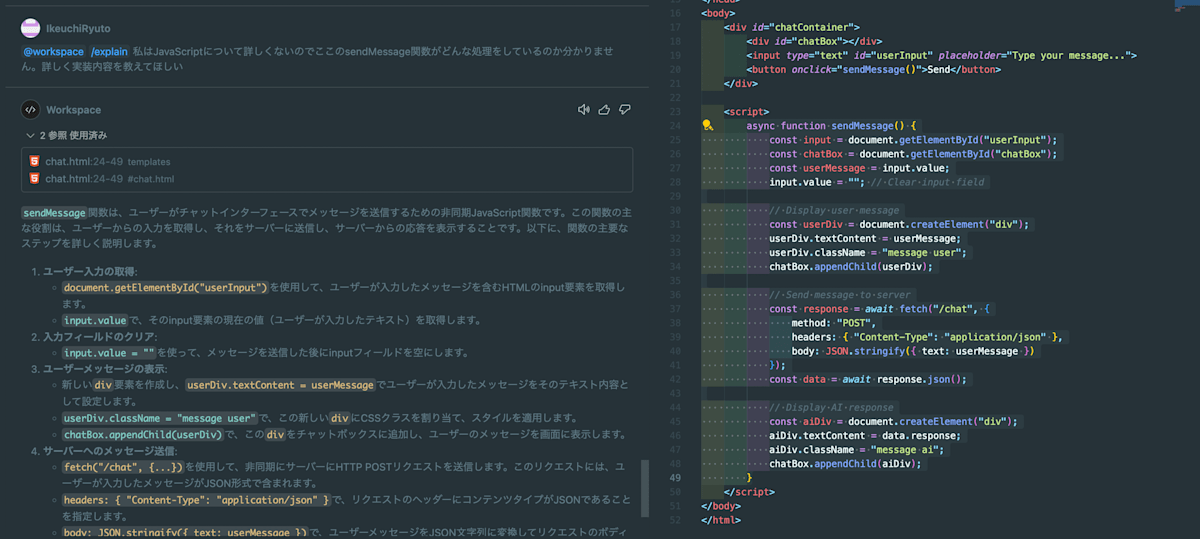
Task: Click the closing </script> tag
Action: (749, 492)
